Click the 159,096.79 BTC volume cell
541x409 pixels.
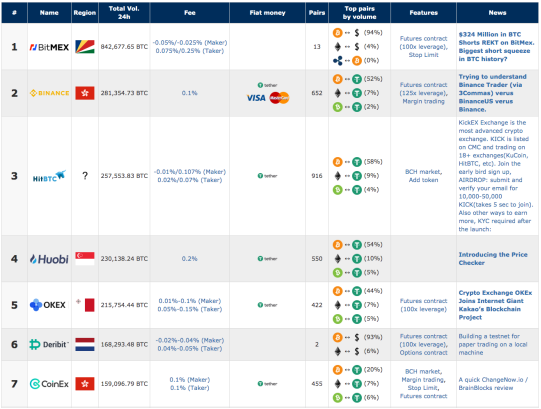tap(124, 384)
